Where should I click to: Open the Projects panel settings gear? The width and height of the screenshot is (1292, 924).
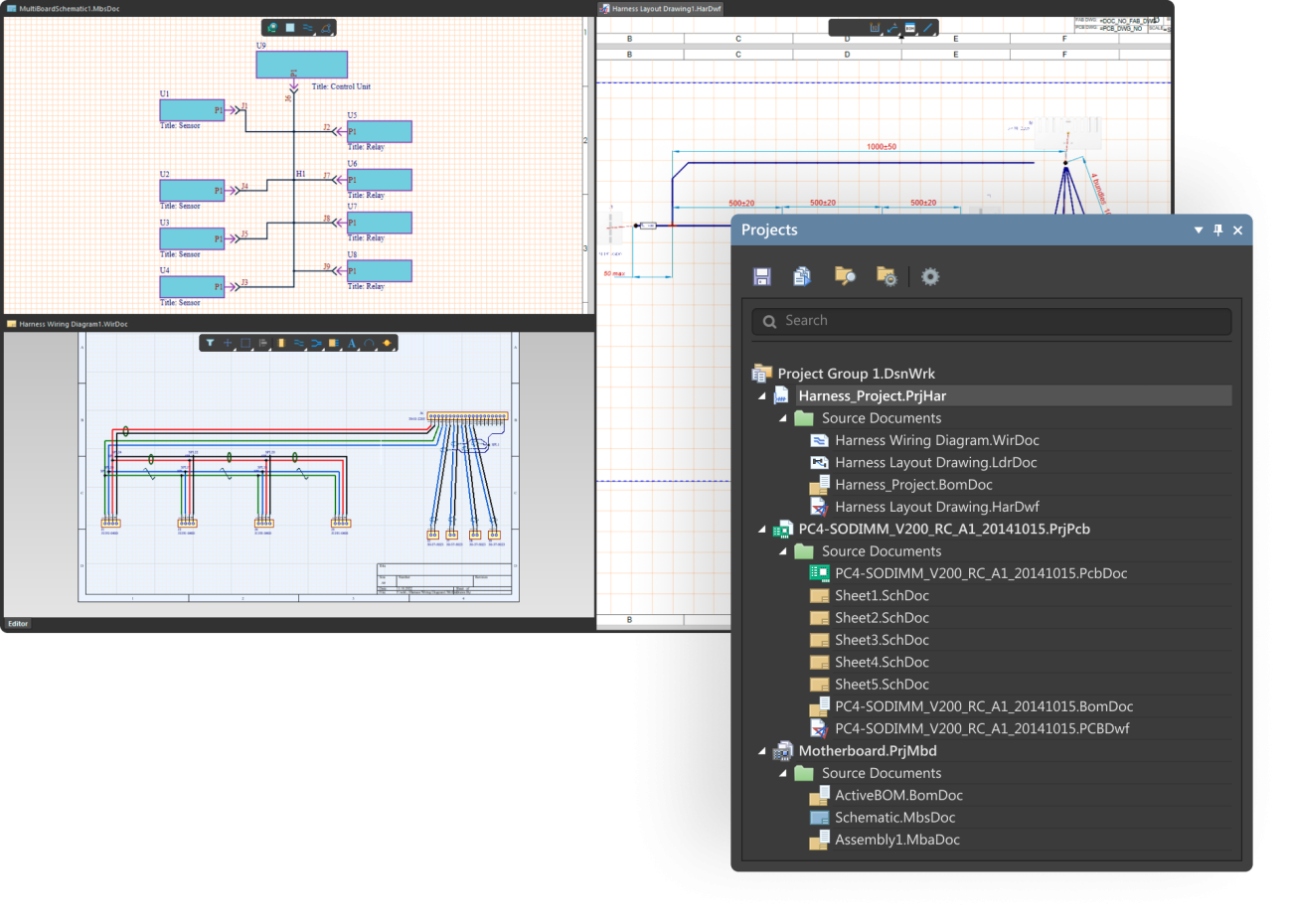pyautogui.click(x=930, y=276)
